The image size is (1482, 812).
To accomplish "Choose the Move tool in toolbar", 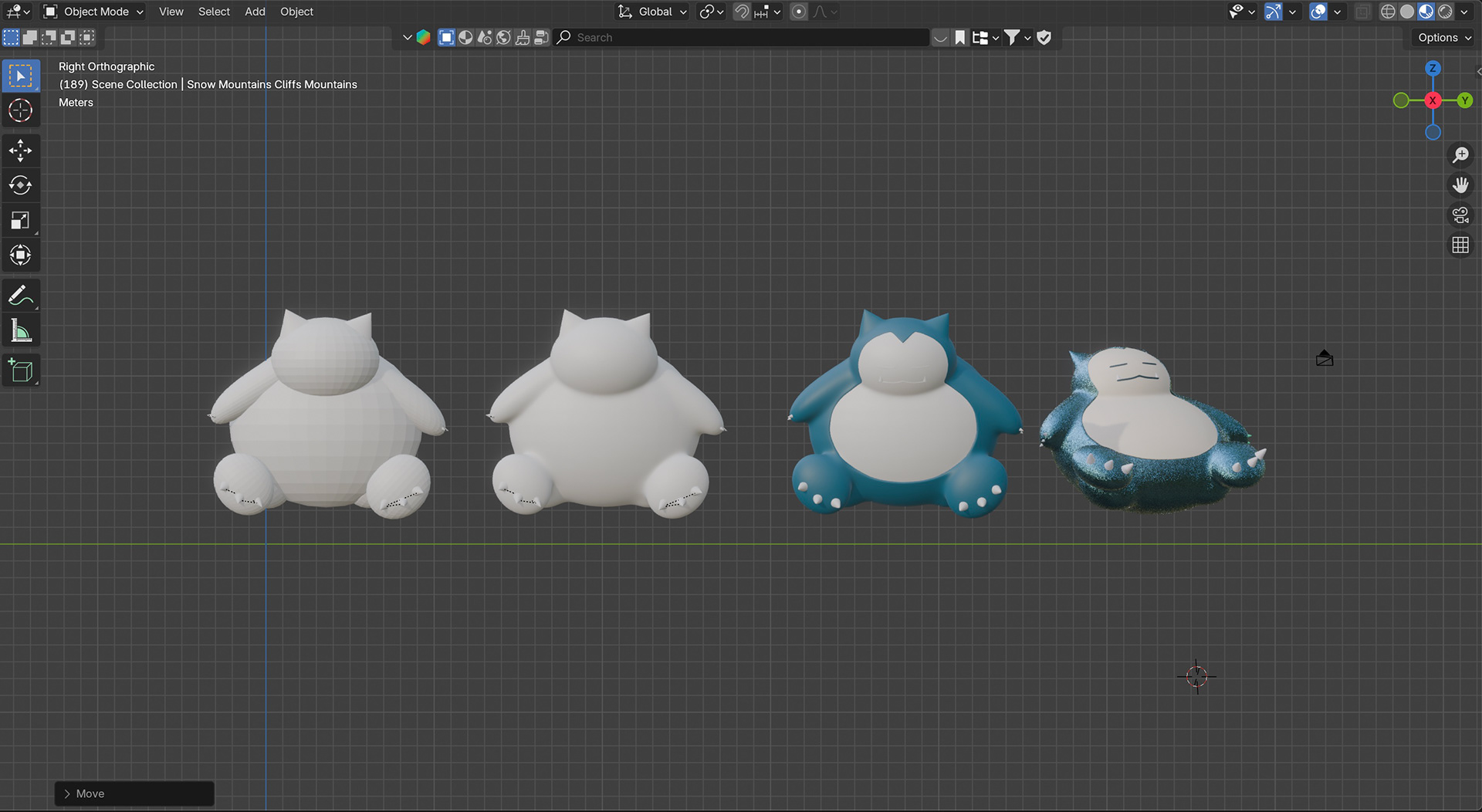I will tap(21, 151).
